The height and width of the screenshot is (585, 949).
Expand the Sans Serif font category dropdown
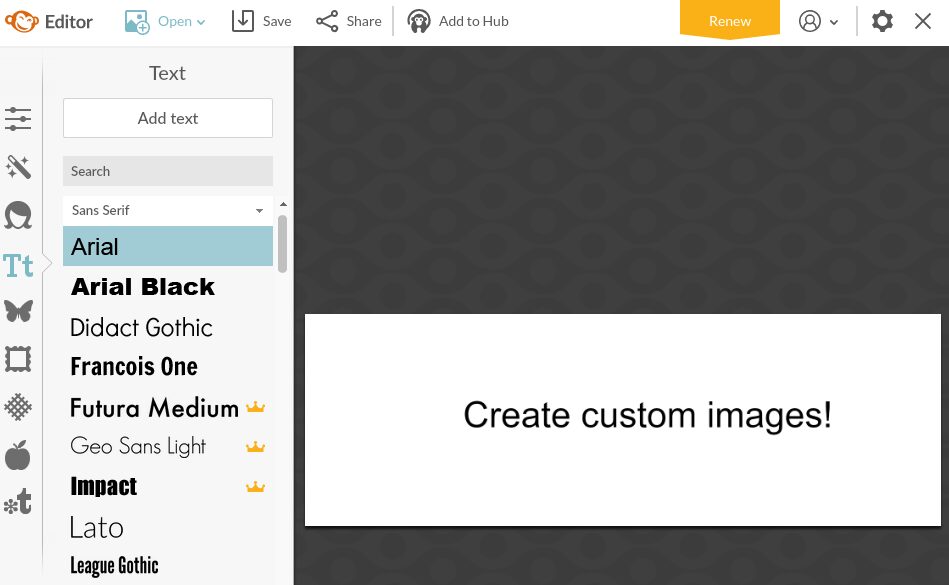tap(168, 211)
